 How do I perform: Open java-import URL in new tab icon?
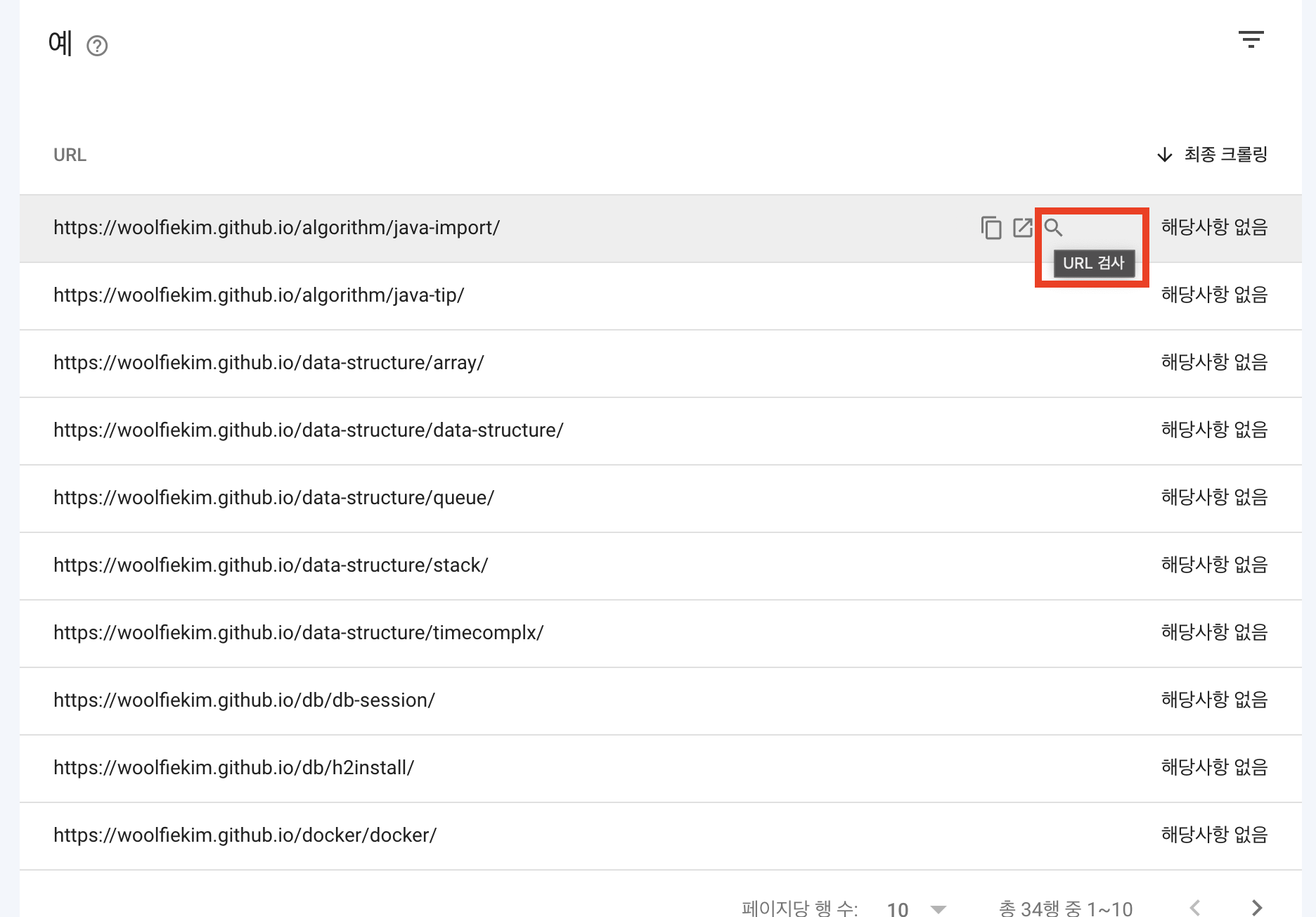(1022, 228)
